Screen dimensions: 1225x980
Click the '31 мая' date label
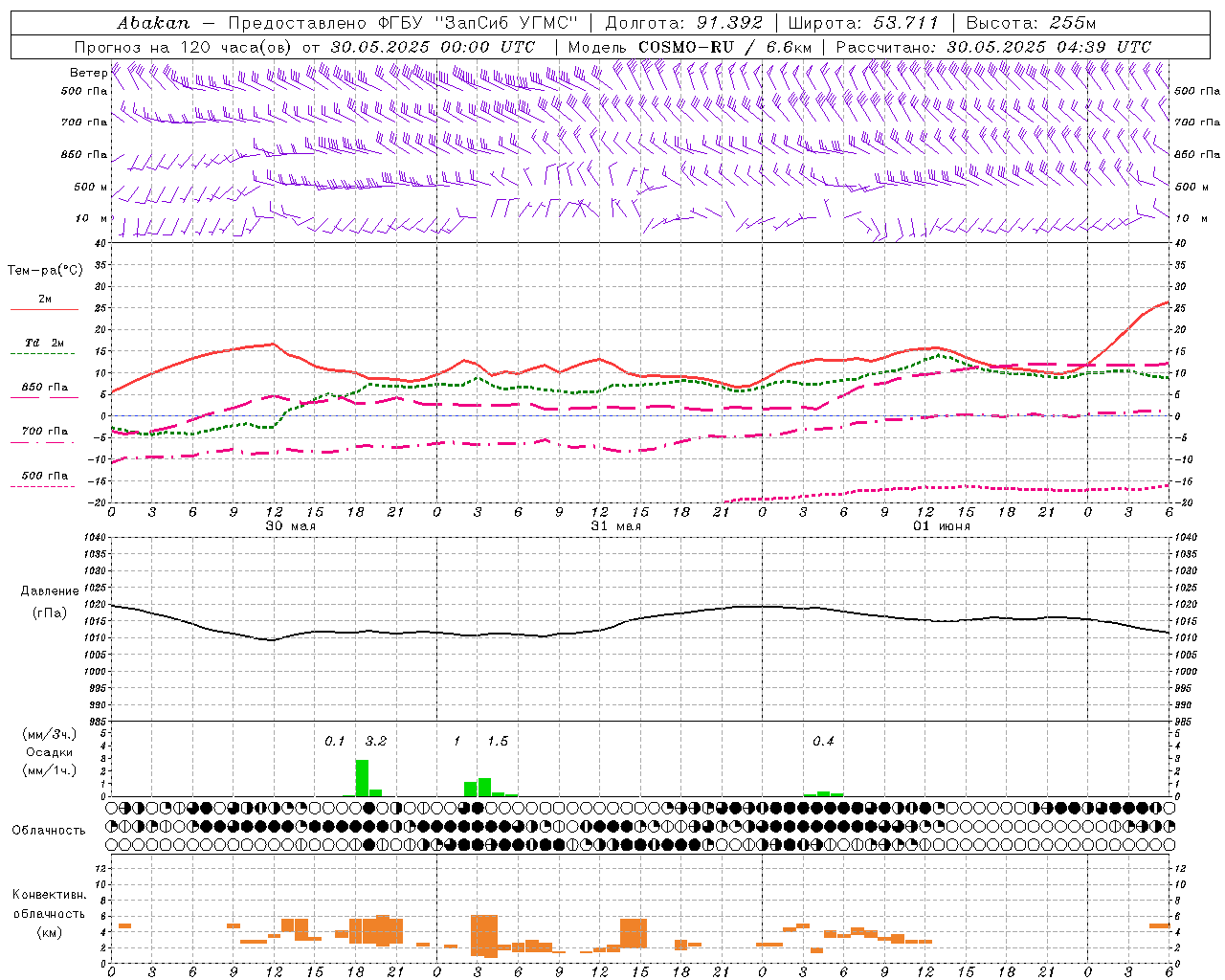pyautogui.click(x=615, y=525)
